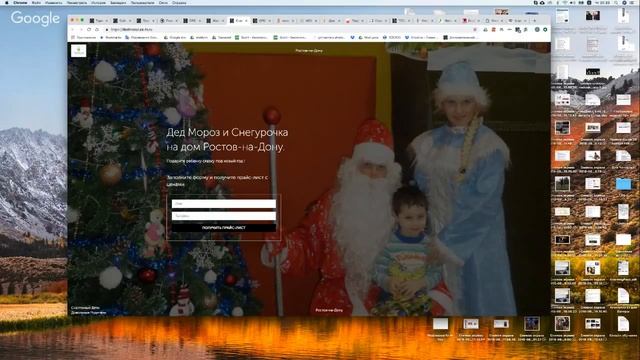Viewport: 640px width, 360px height.
Task: Open the Apple menu
Action: (x=7, y=2)
